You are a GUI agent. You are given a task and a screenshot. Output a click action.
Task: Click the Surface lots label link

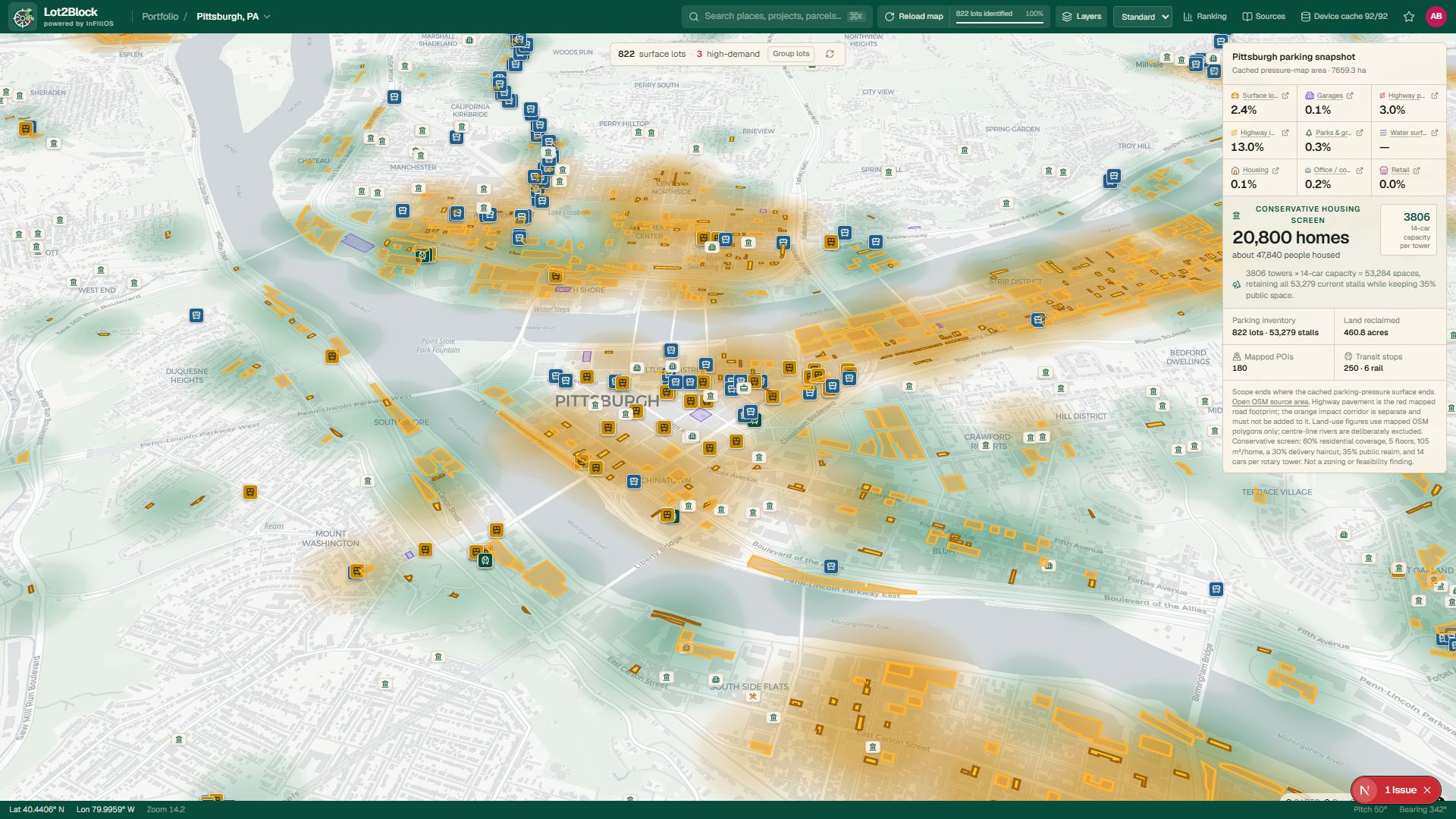1260,96
